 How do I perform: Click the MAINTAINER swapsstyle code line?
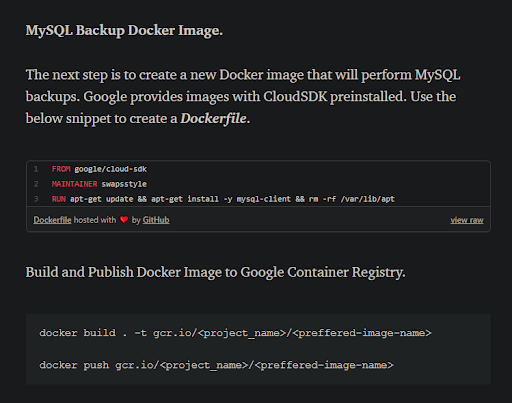coord(99,184)
